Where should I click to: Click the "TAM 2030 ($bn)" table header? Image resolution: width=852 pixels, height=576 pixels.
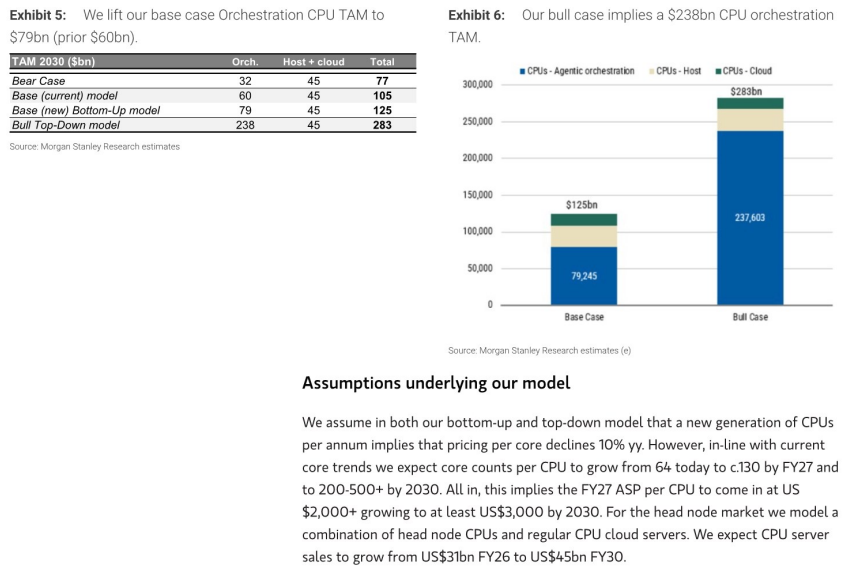53,62
